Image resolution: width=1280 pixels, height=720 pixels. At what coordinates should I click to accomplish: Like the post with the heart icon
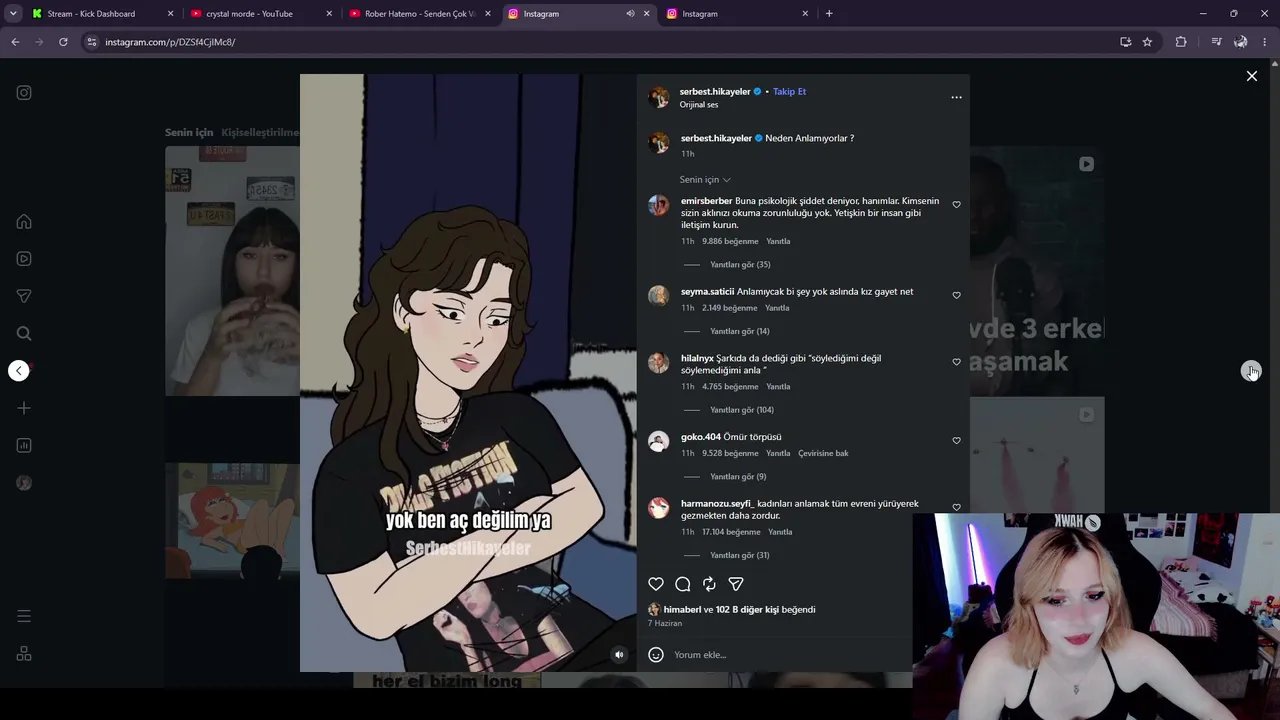[x=656, y=584]
